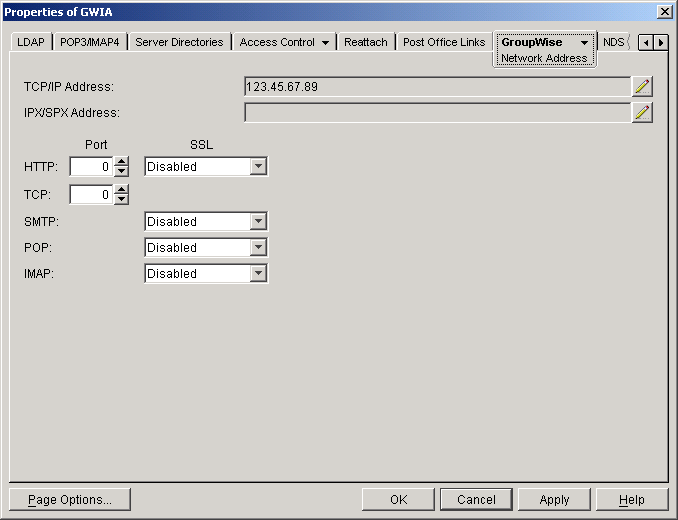Open the Server Directories tab
Viewport: 678px width, 520px height.
pyautogui.click(x=179, y=42)
